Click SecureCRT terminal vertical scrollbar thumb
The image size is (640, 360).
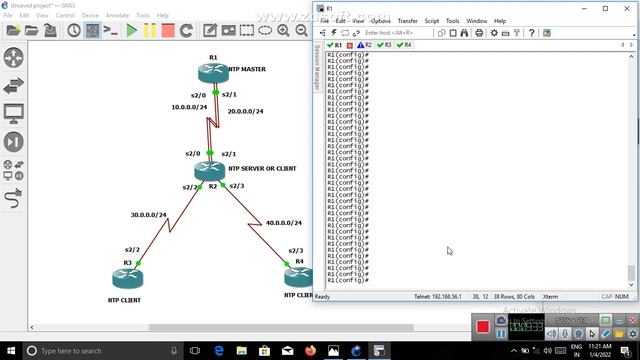[631, 273]
